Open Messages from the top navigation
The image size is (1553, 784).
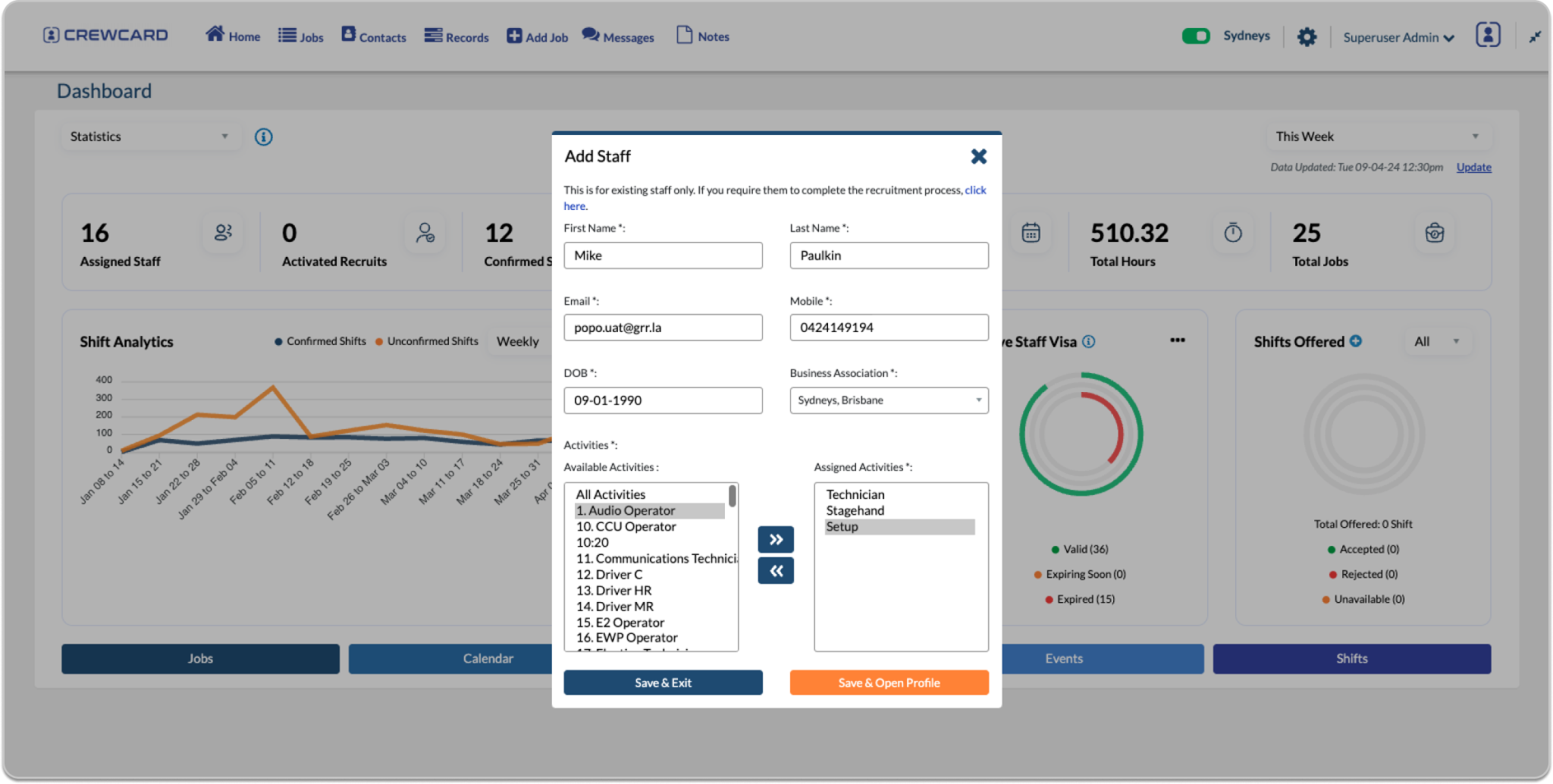click(x=618, y=36)
